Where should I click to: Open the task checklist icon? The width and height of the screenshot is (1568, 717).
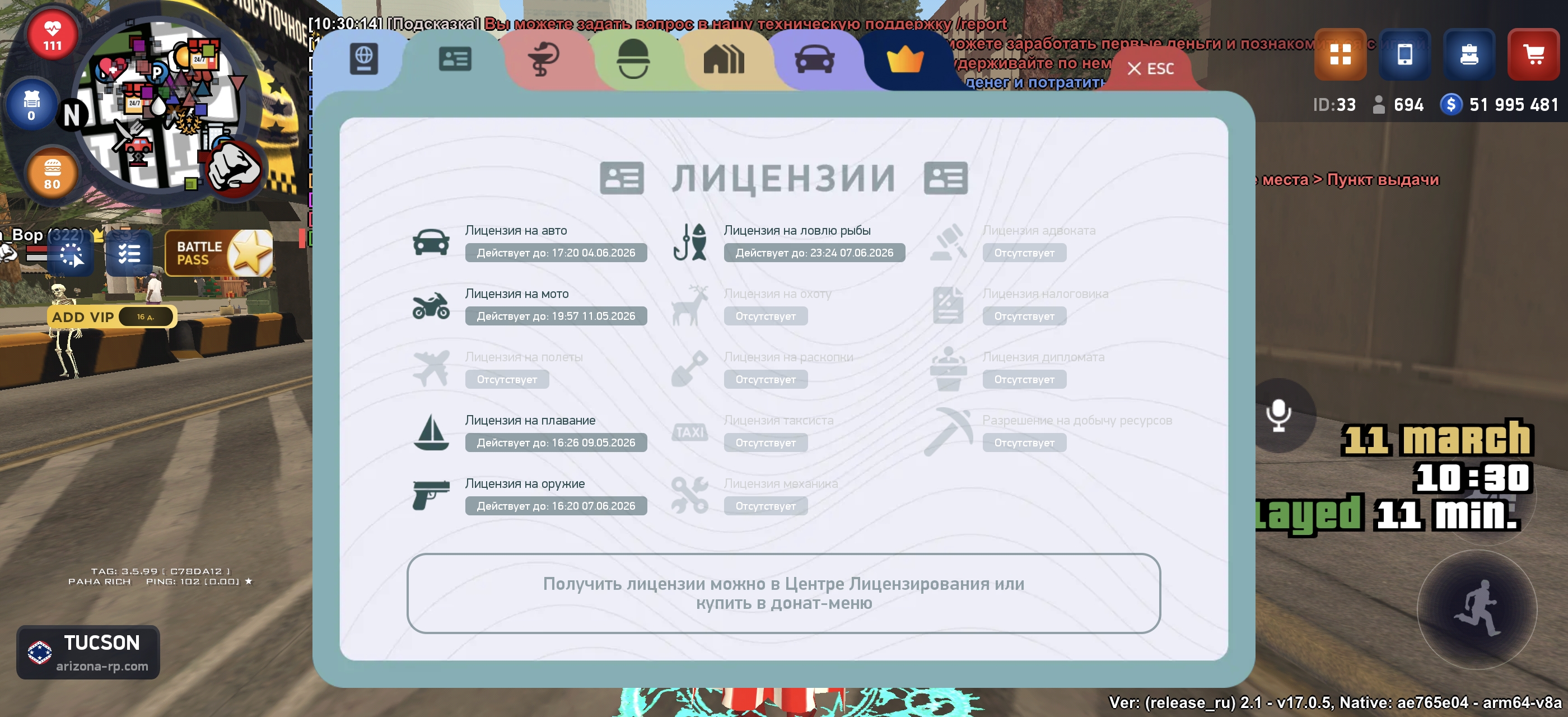tap(129, 253)
